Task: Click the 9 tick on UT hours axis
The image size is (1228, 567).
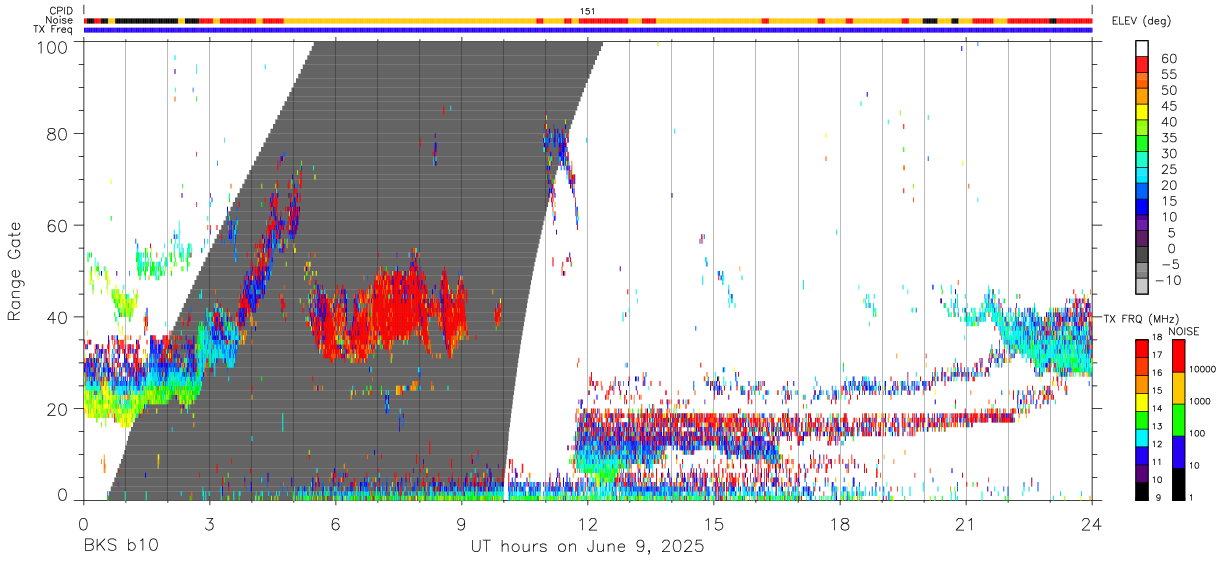Action: coord(461,523)
